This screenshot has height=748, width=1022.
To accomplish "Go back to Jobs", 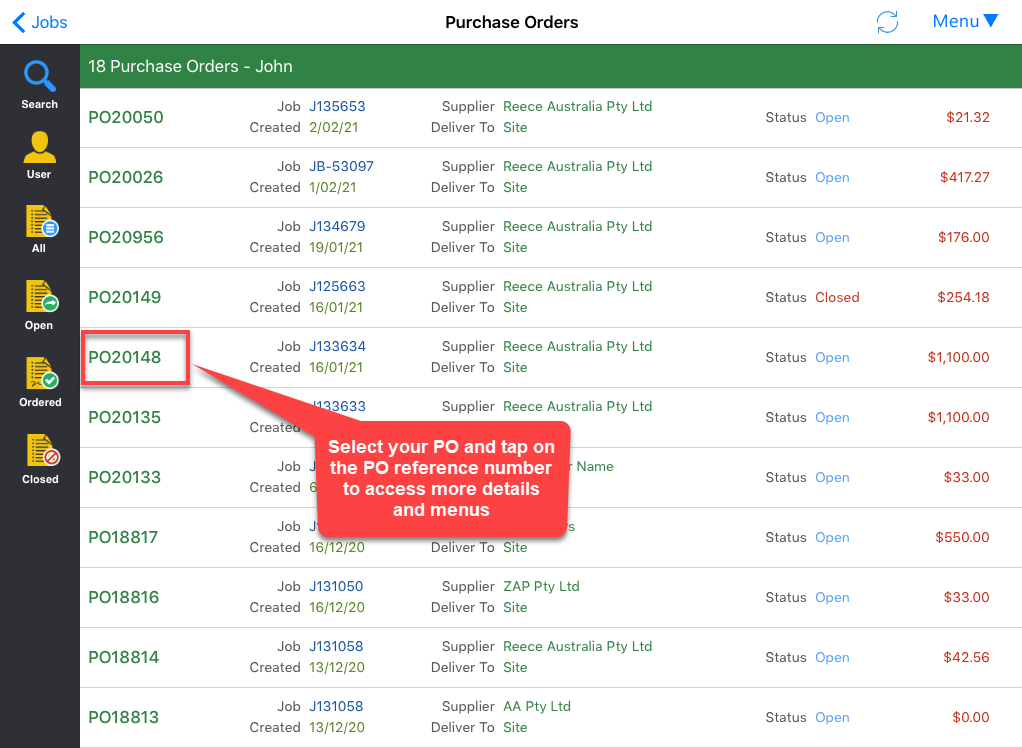I will pos(40,22).
